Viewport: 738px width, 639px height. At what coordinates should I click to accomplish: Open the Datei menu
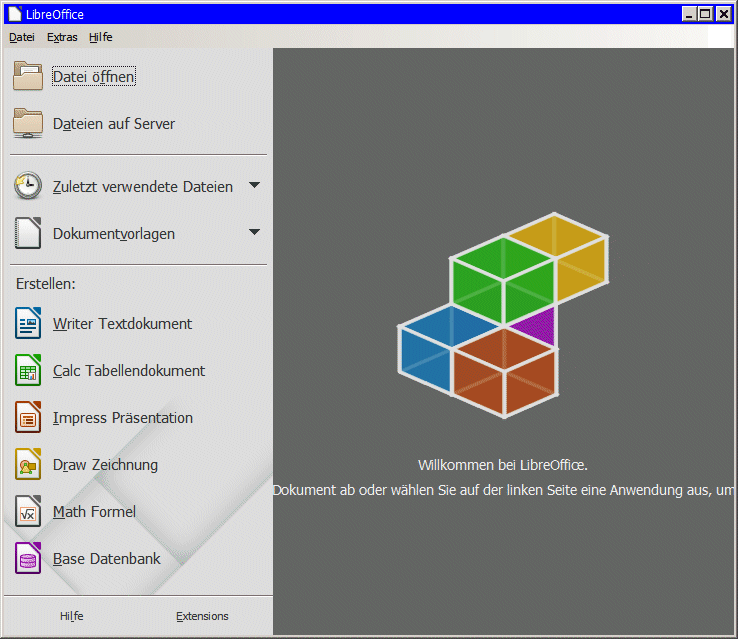(x=21, y=37)
